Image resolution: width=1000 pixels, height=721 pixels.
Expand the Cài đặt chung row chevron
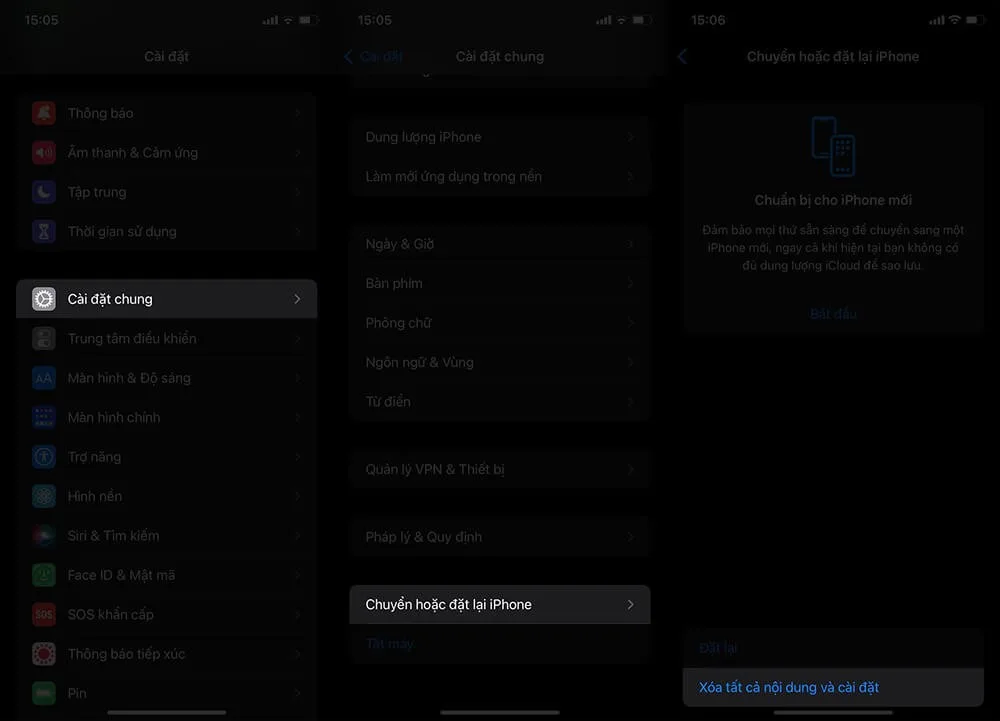[297, 299]
